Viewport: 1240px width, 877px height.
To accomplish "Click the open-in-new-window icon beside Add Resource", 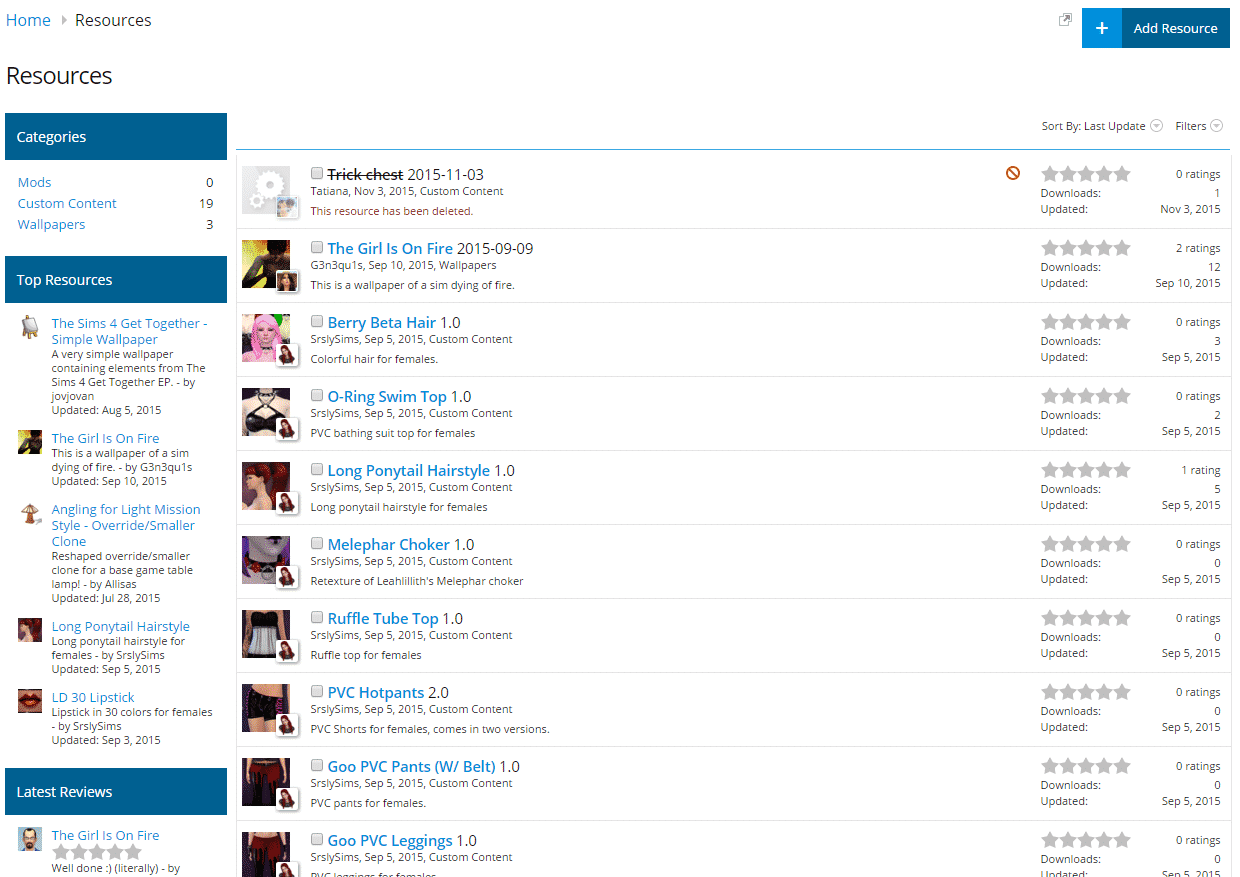I will 1065,20.
